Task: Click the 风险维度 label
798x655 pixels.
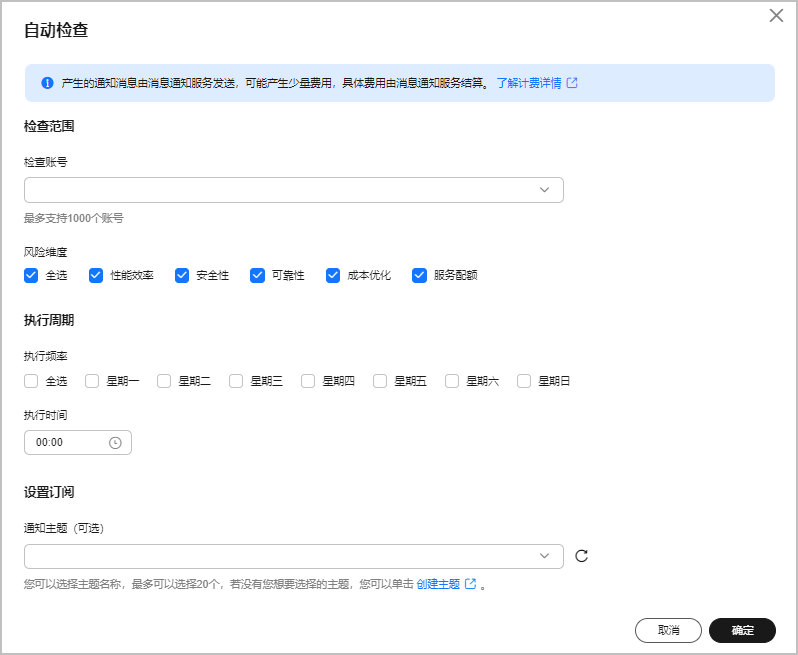Action: pyautogui.click(x=45, y=252)
